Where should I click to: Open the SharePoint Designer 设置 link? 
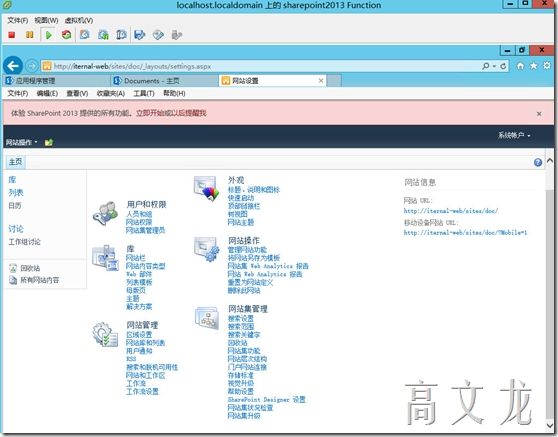(267, 400)
